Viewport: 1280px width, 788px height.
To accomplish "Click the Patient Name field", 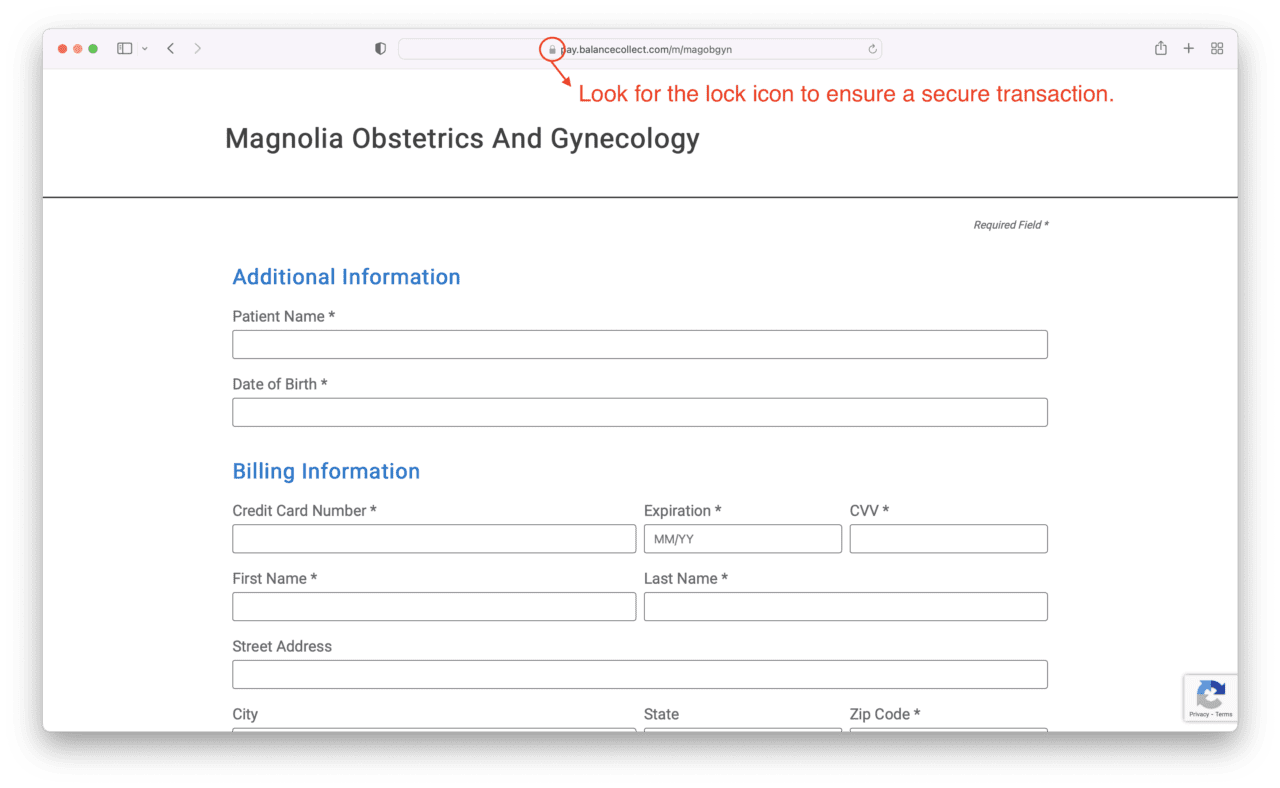I will pos(640,344).
